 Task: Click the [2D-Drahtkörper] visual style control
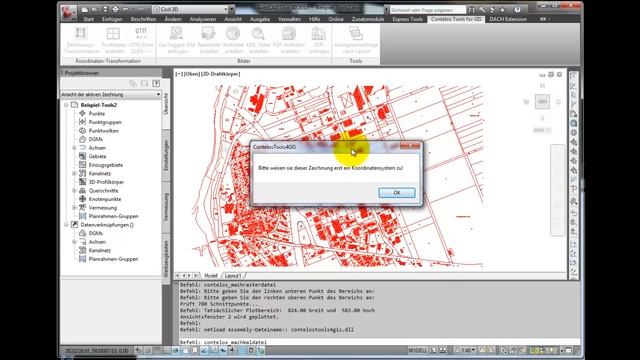[x=220, y=74]
